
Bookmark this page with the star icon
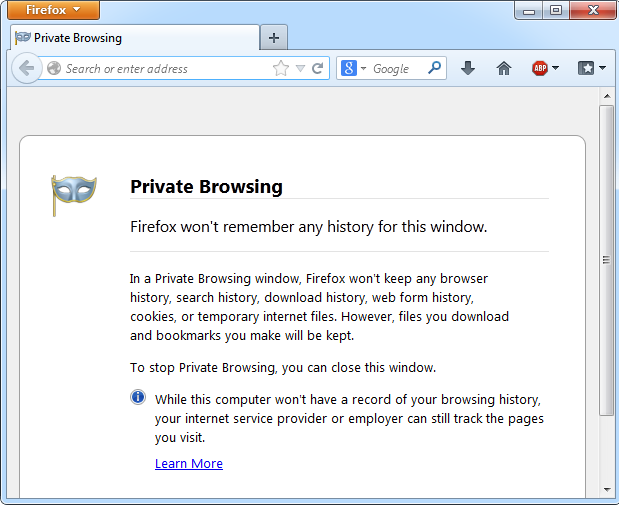(281, 68)
